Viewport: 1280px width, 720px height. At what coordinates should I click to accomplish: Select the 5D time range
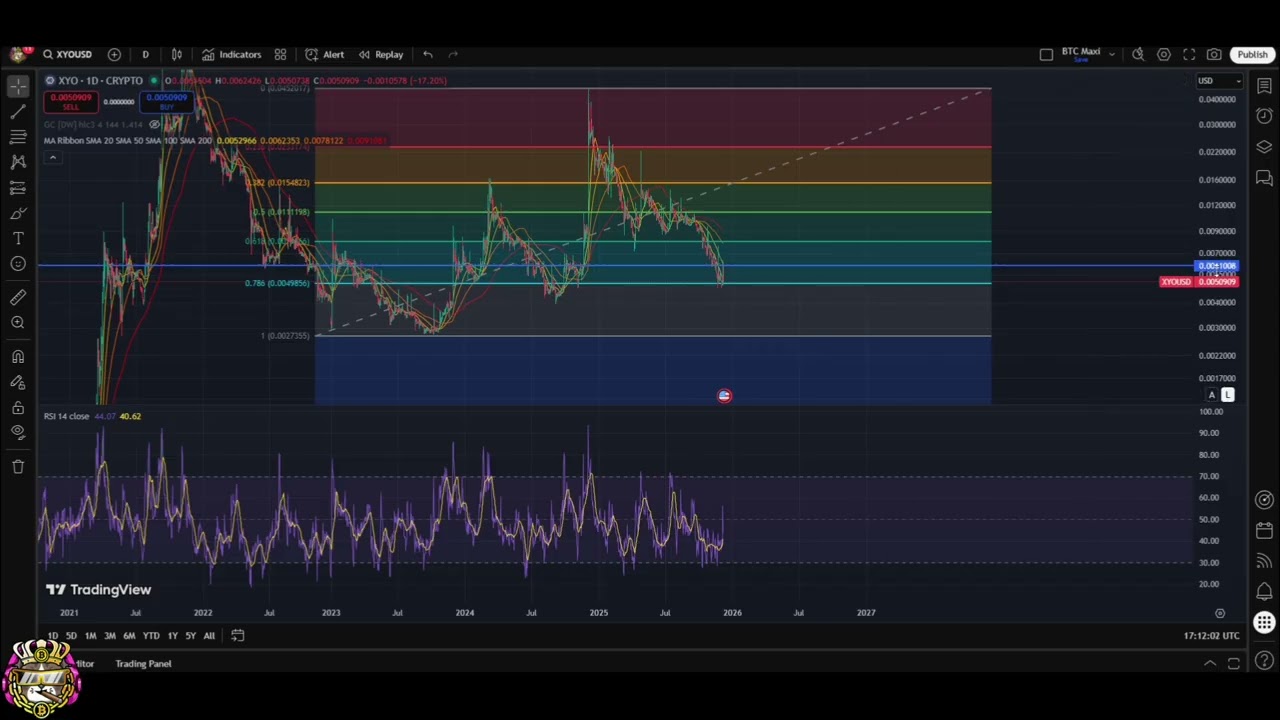pos(71,636)
